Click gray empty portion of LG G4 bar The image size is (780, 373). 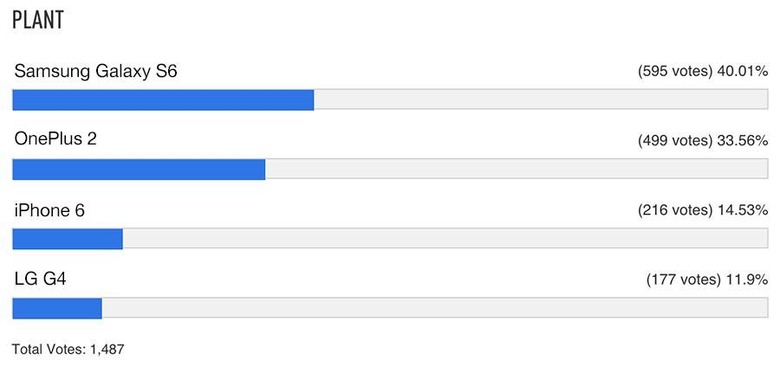435,308
